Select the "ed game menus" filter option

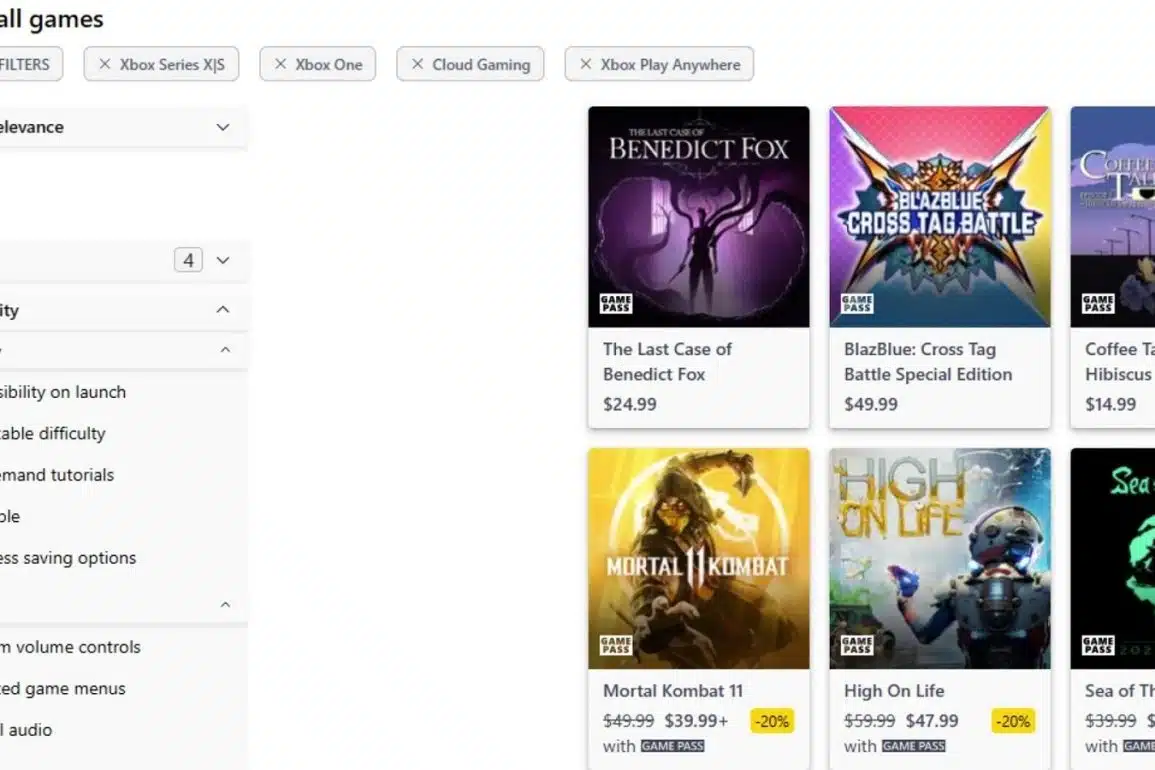tap(63, 688)
